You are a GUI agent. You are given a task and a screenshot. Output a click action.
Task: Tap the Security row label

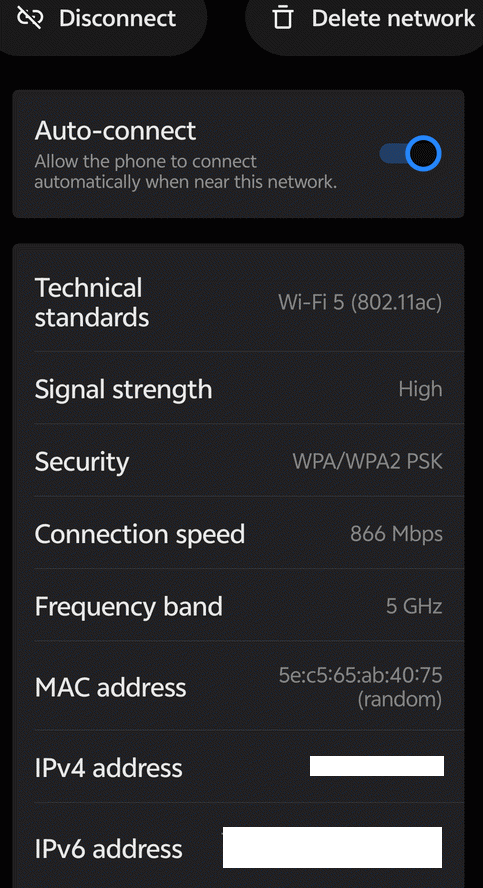(82, 462)
